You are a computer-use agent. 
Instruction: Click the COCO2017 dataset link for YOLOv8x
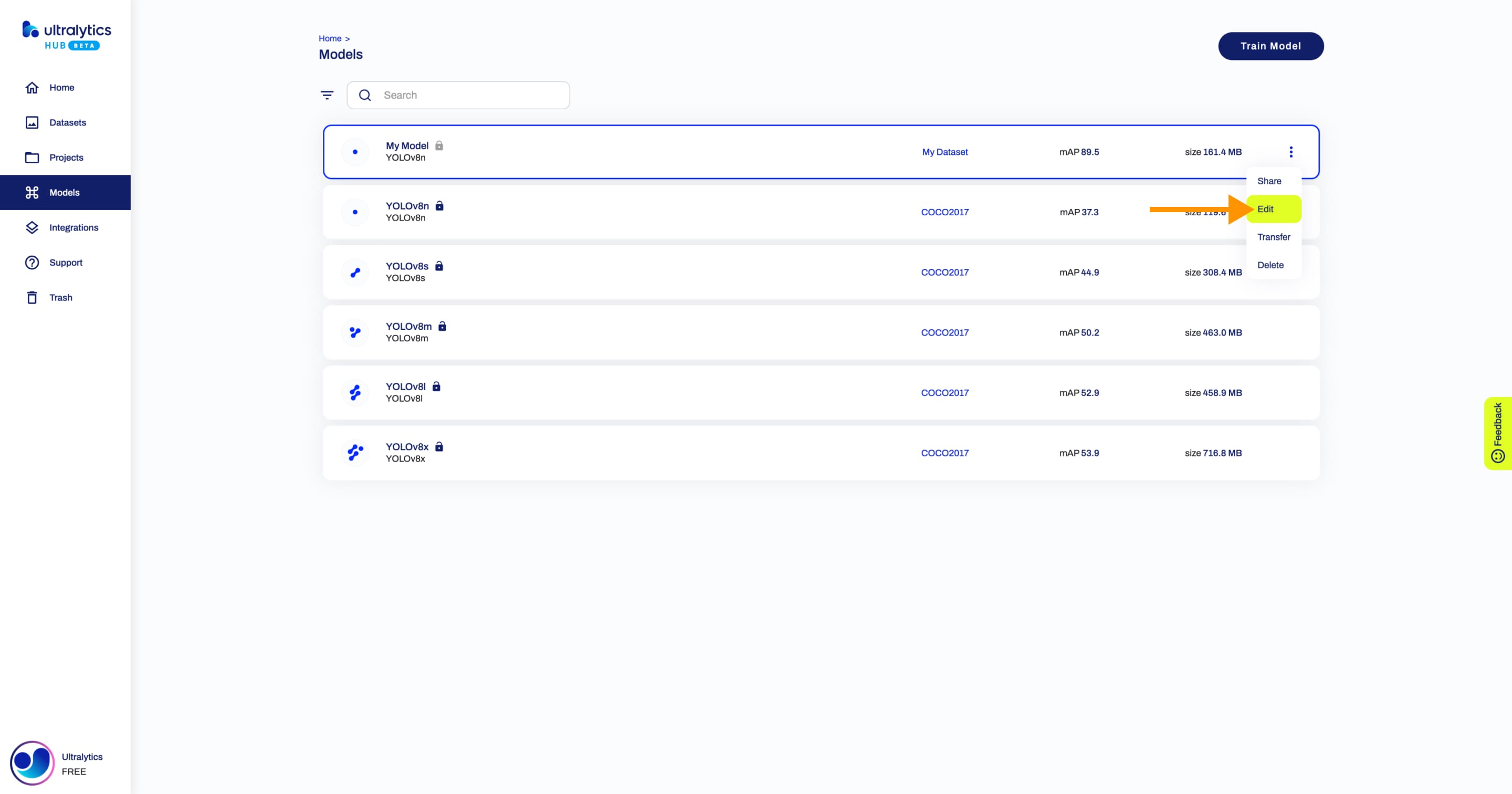(944, 453)
